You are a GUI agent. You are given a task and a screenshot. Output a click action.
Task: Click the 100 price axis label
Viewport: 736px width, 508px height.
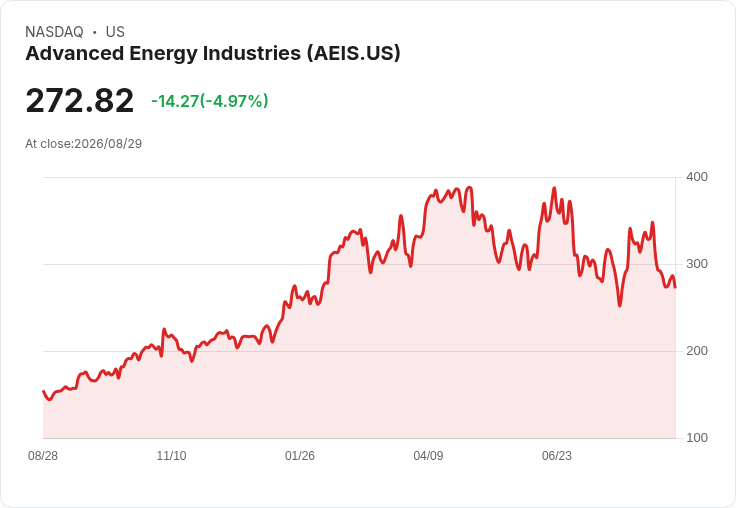[697, 438]
